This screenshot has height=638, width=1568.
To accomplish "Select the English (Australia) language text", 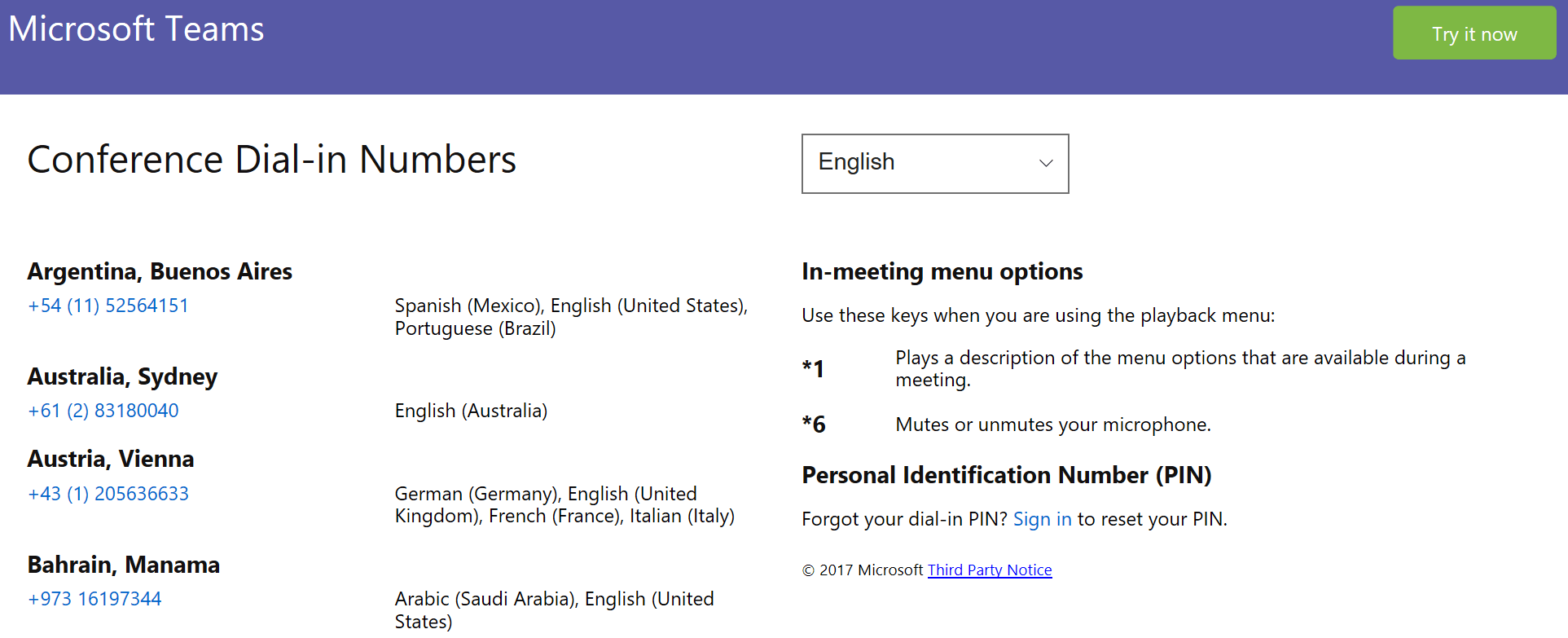I will (471, 411).
